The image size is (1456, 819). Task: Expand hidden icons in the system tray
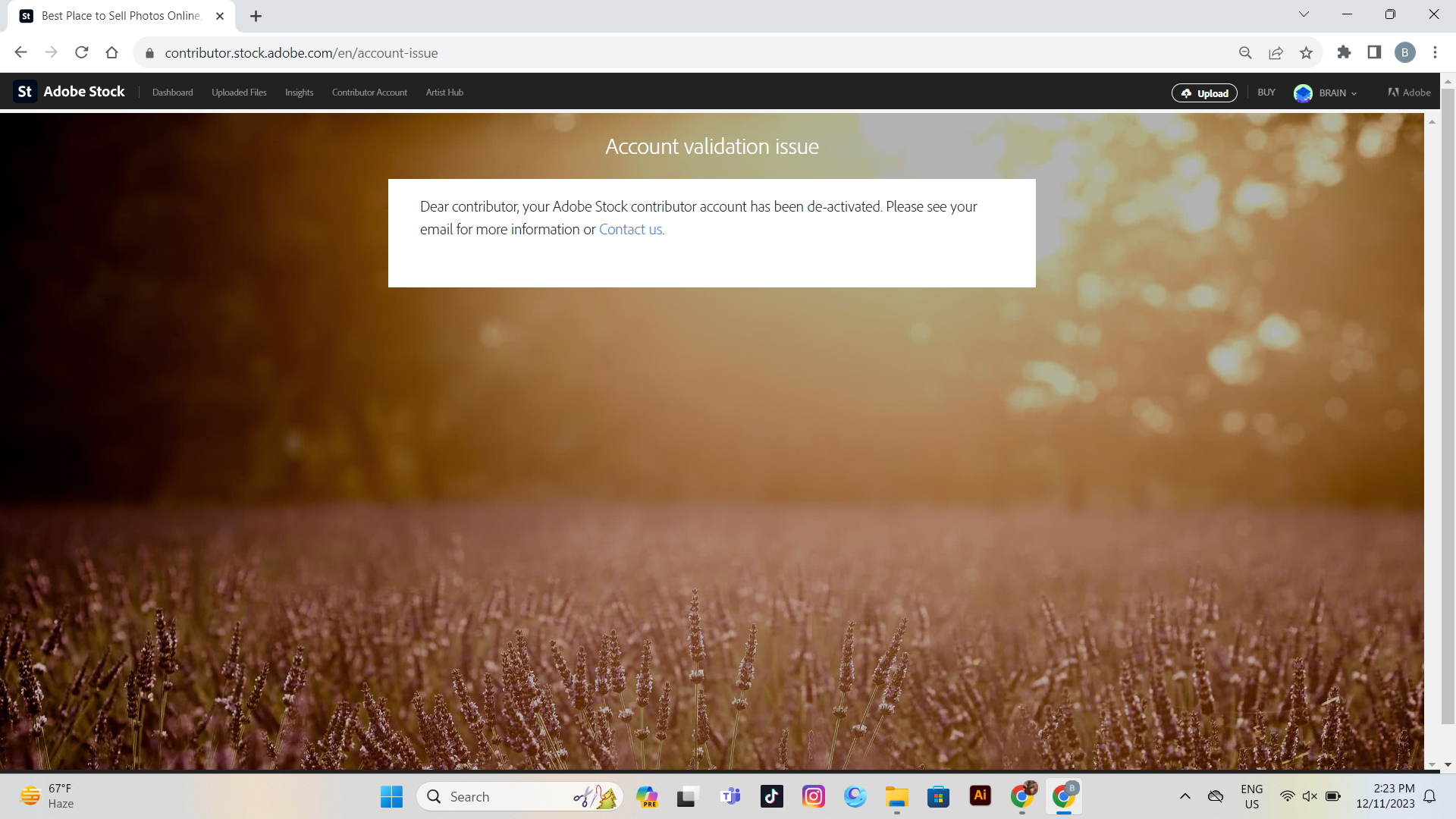(x=1185, y=796)
